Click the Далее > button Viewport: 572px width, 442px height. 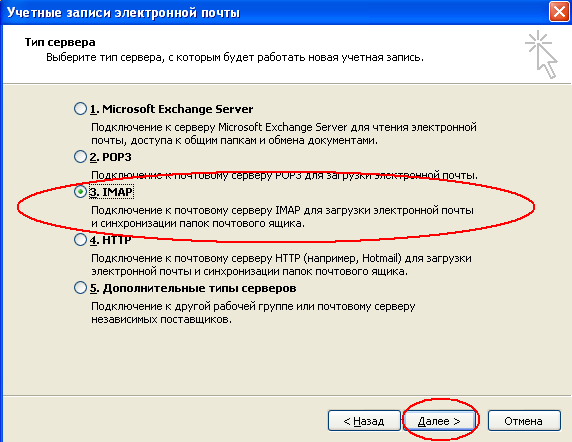pos(439,421)
